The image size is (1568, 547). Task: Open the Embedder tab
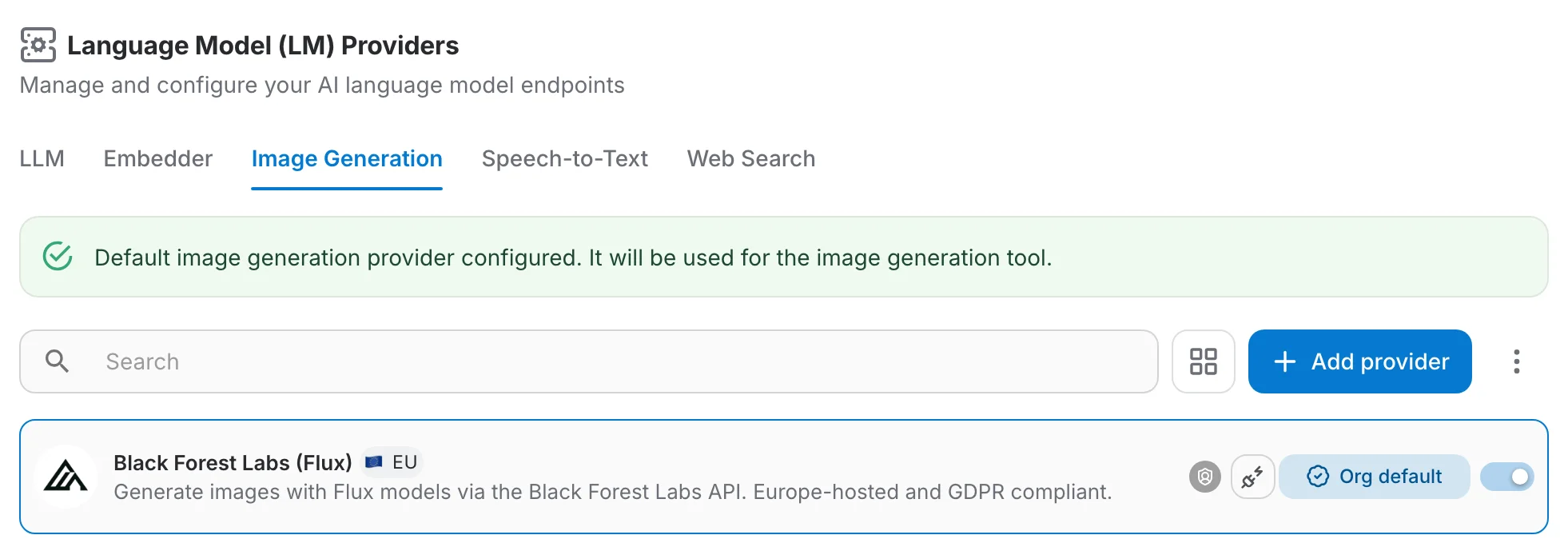pos(157,158)
